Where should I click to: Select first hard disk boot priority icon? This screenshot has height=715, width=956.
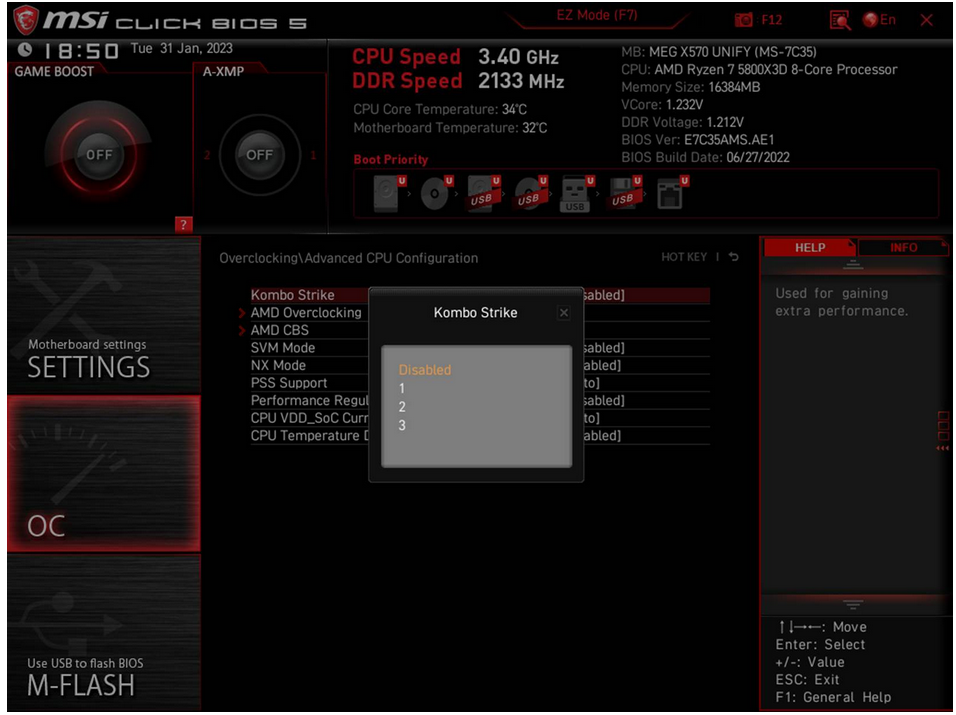389,193
